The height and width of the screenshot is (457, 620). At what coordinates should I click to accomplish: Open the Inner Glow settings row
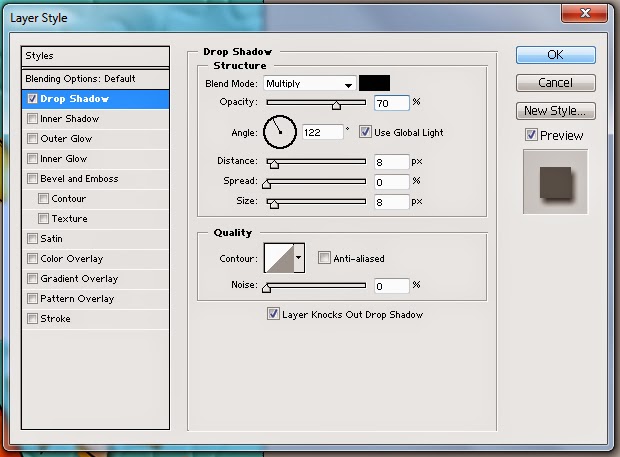pos(96,159)
